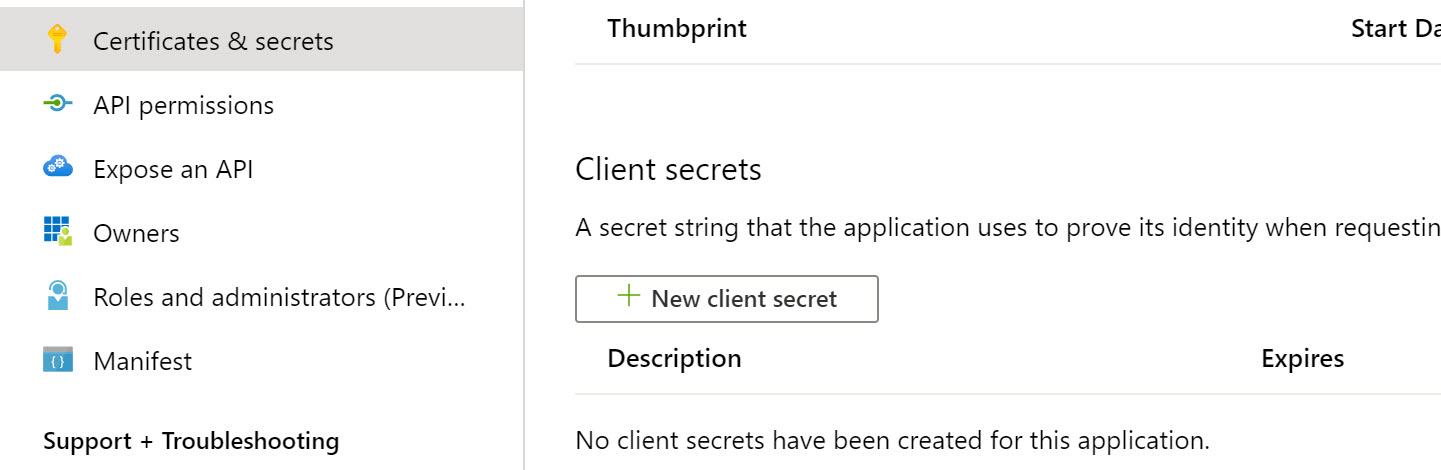Click the green plus icon for new secret
The image size is (1441, 470).
tap(628, 296)
